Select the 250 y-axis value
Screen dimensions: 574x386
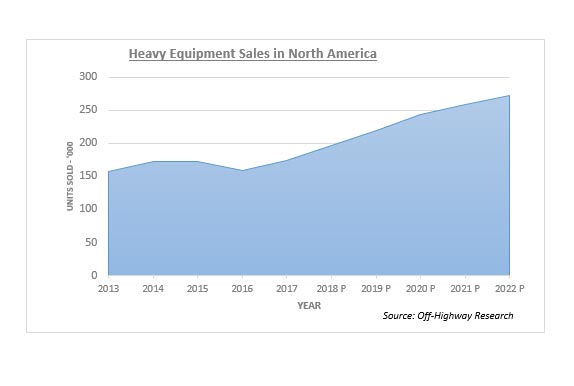88,110
